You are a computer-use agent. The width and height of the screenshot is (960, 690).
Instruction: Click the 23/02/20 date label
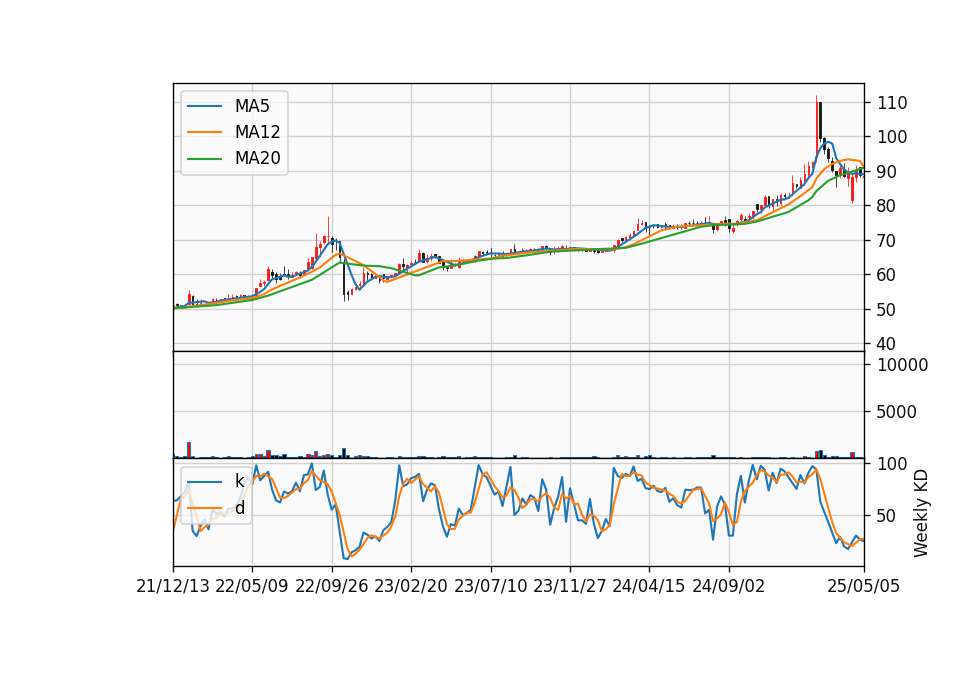[411, 586]
